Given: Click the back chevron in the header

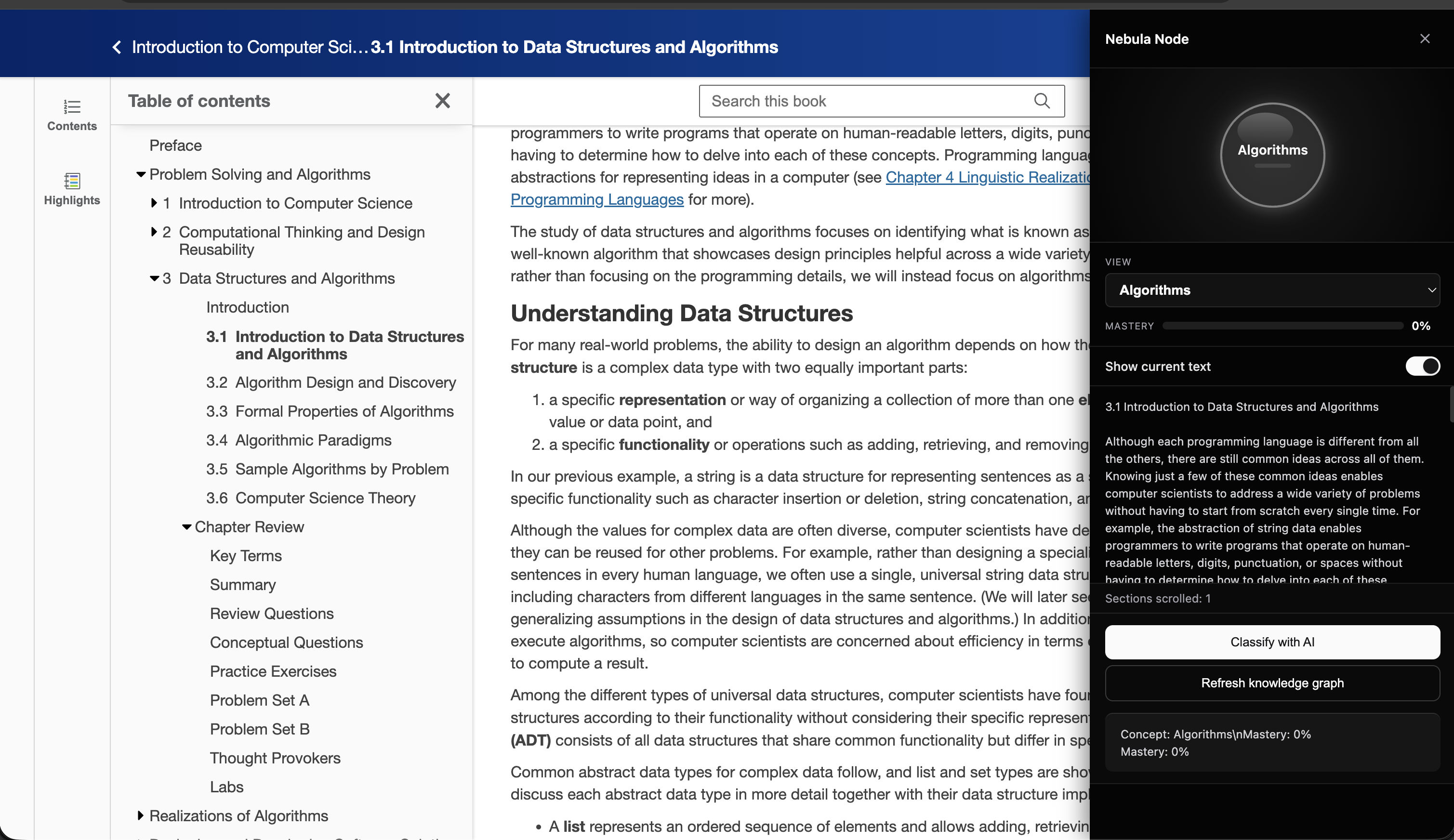Looking at the screenshot, I should click(x=117, y=47).
